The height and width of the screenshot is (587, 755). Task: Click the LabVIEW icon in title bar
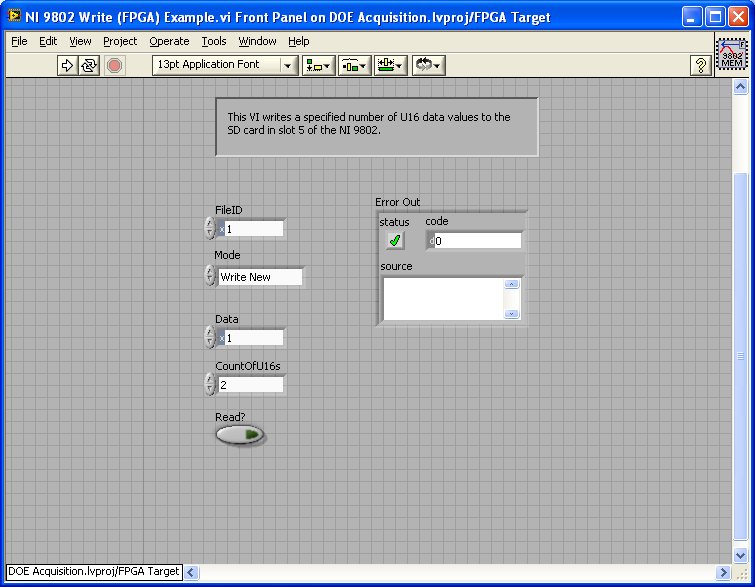[14, 16]
